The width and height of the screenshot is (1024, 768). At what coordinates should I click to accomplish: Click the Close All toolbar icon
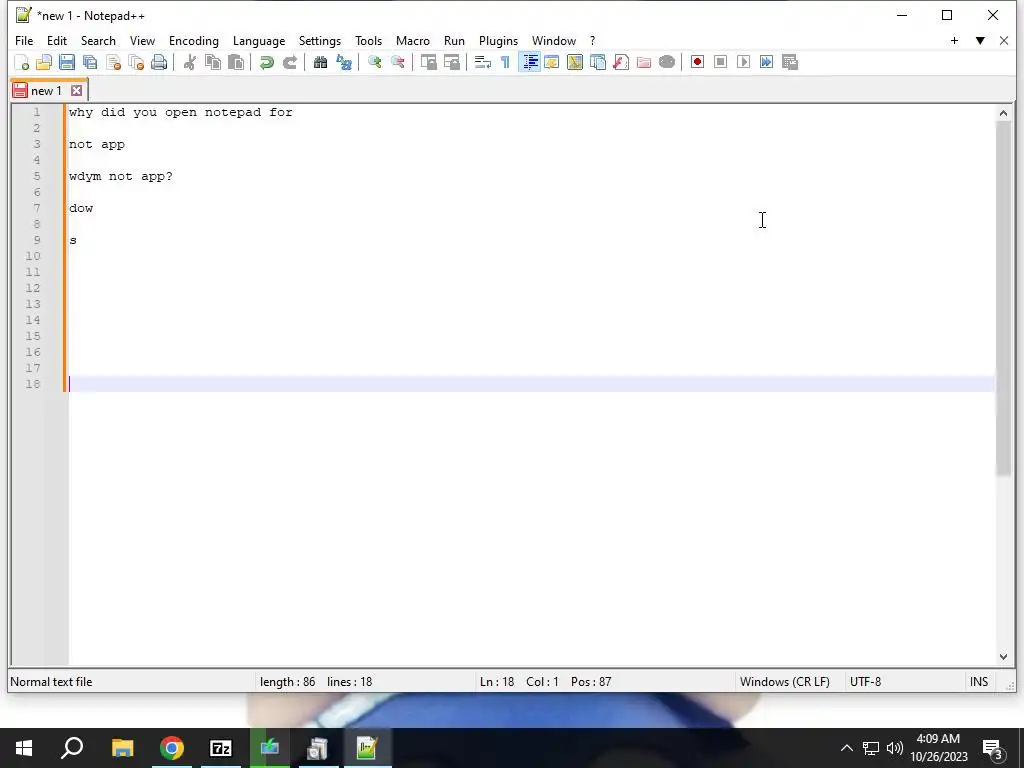tap(136, 62)
